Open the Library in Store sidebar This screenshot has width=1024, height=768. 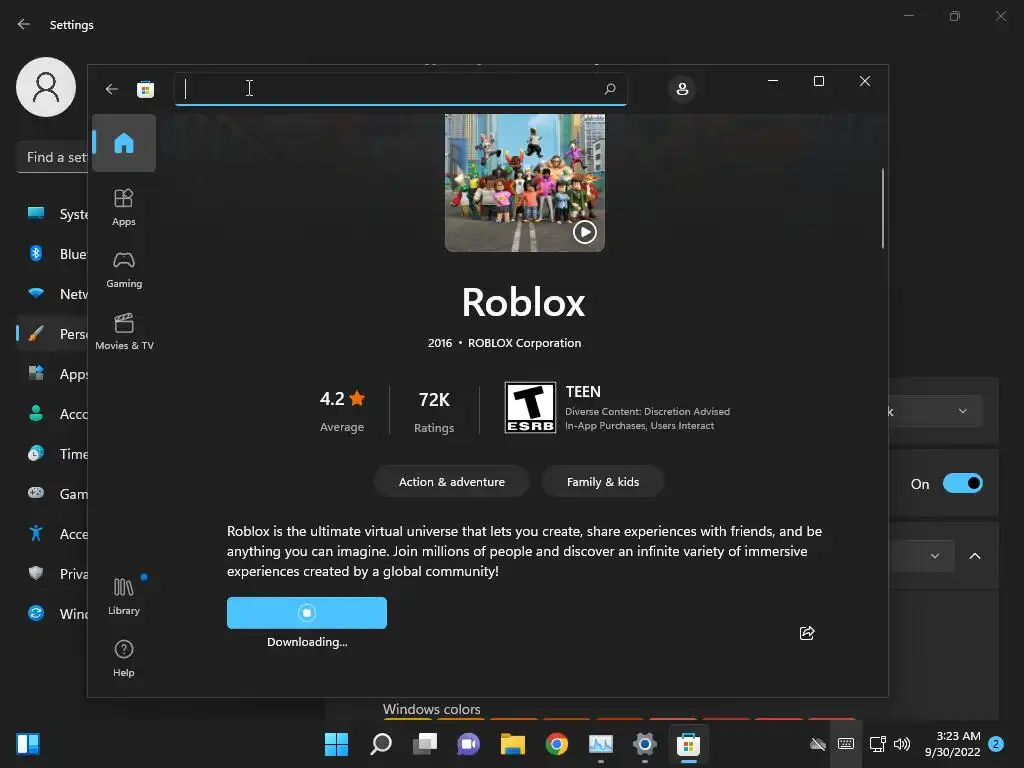(x=123, y=596)
